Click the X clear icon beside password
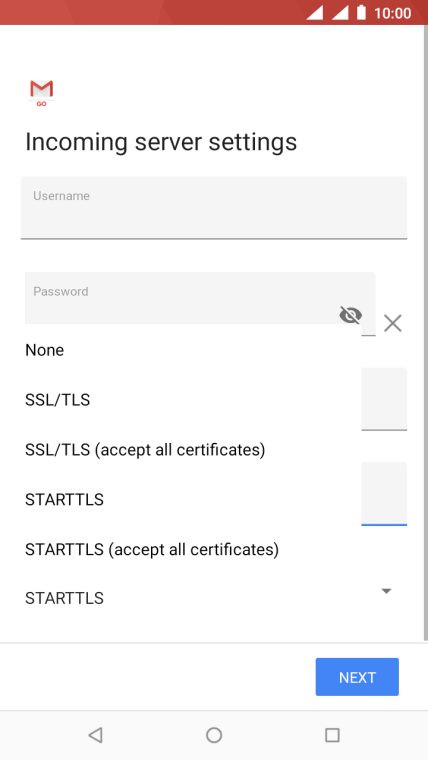Image resolution: width=428 pixels, height=760 pixels. pyautogui.click(x=393, y=323)
